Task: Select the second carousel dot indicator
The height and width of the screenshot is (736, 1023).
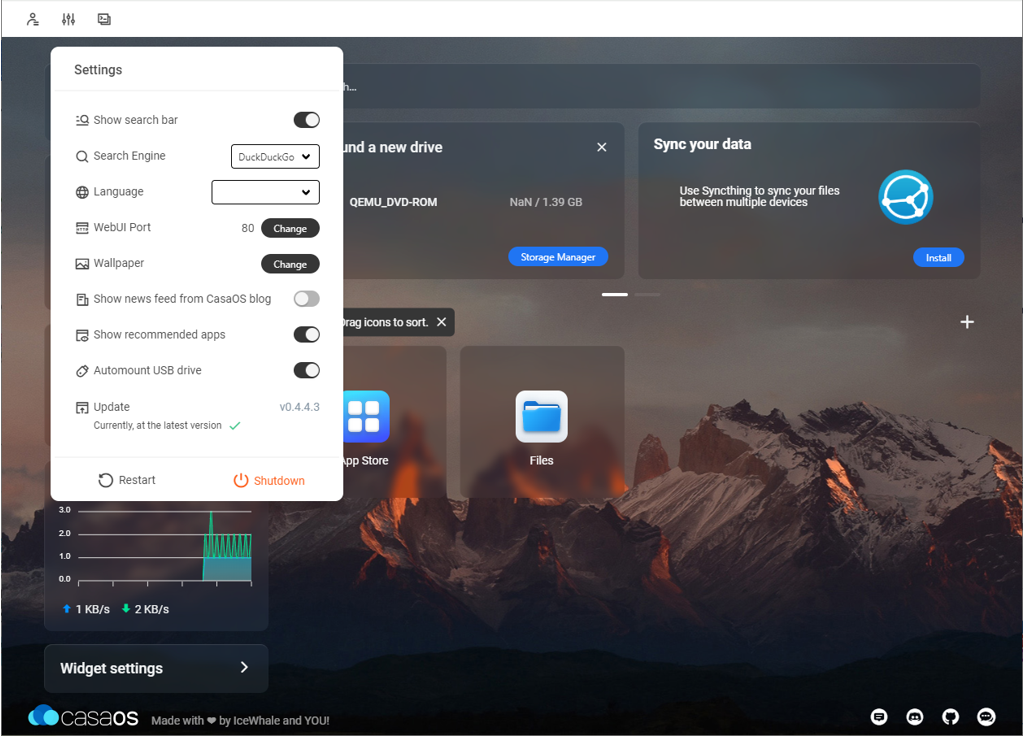Action: tap(646, 294)
